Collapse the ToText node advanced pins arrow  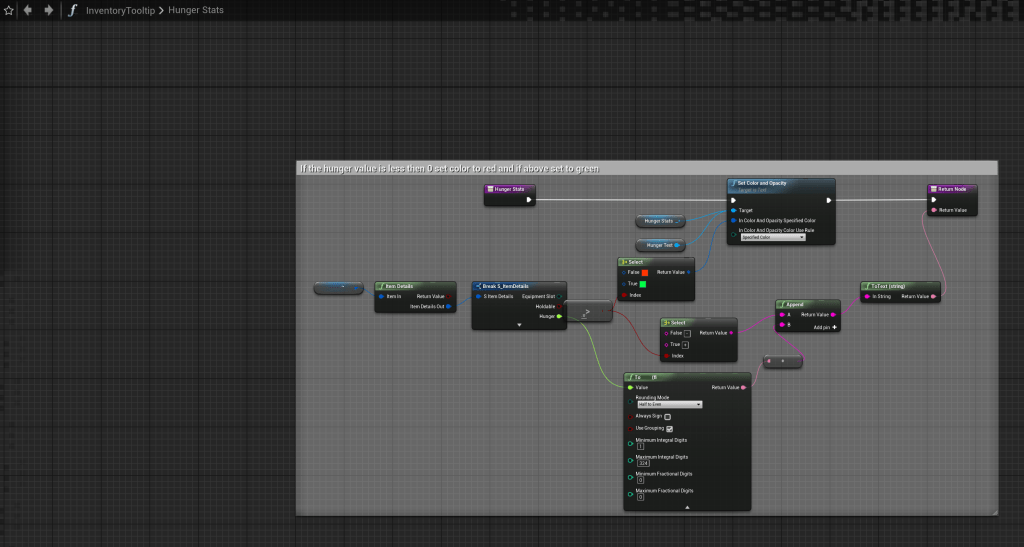(687, 507)
